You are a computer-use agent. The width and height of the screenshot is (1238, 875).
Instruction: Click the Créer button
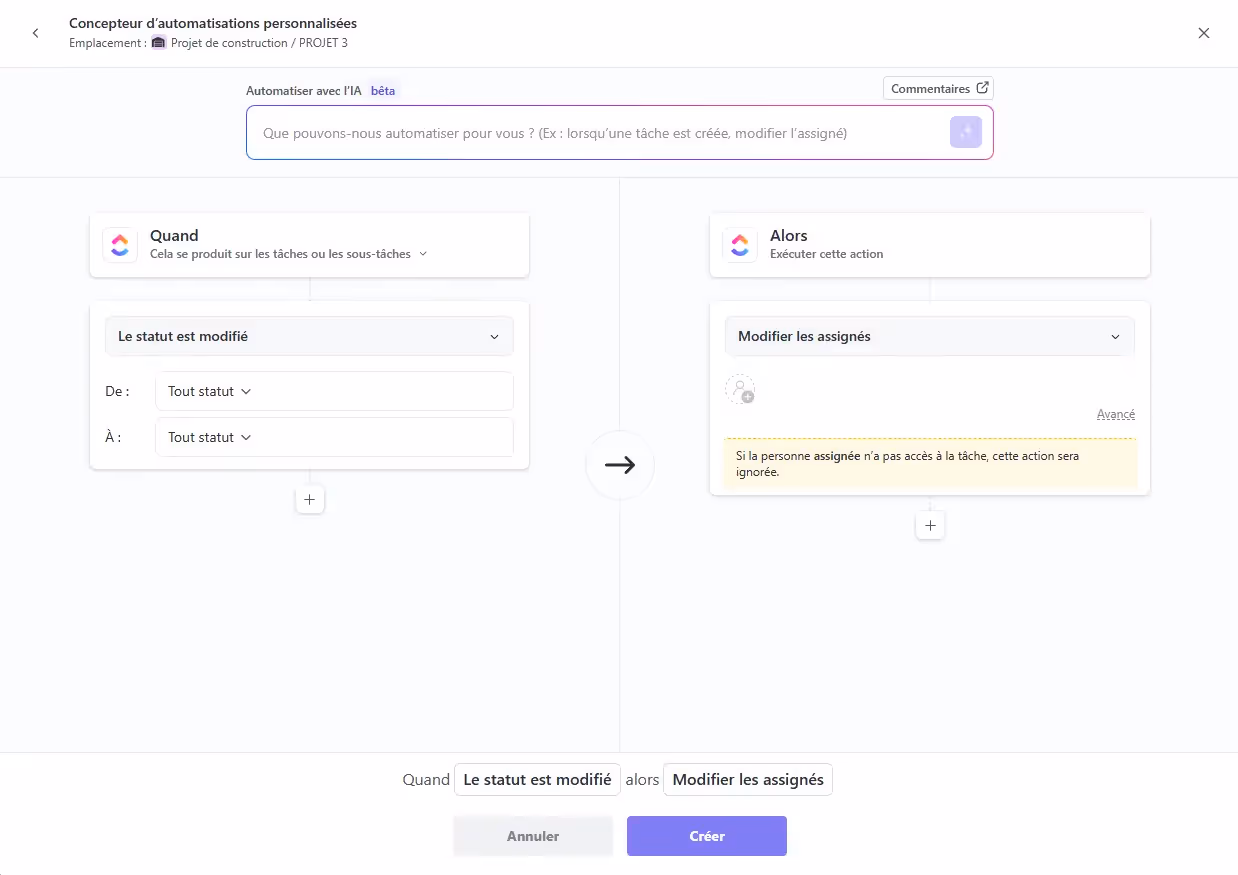(707, 835)
